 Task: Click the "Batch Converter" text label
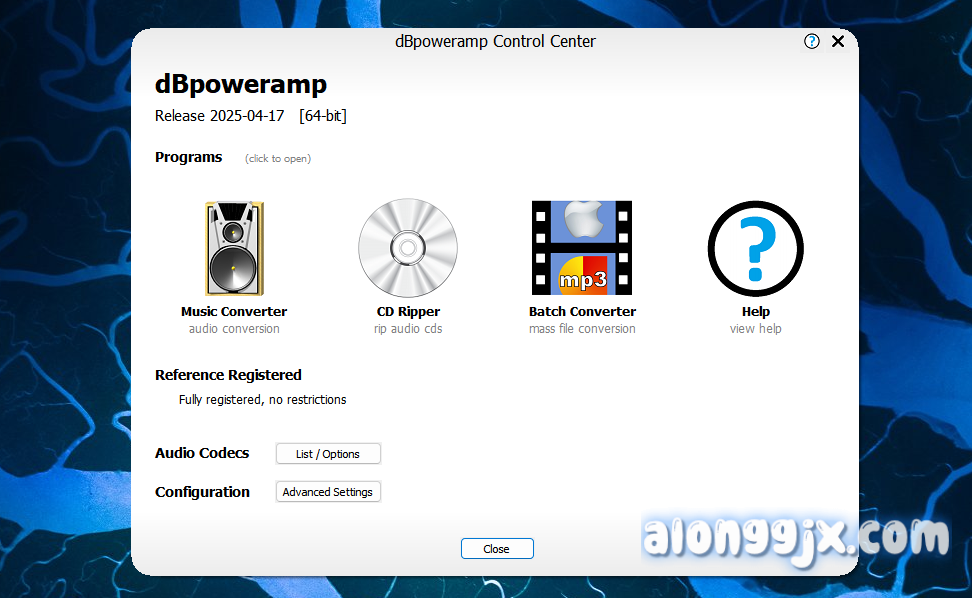pyautogui.click(x=582, y=311)
